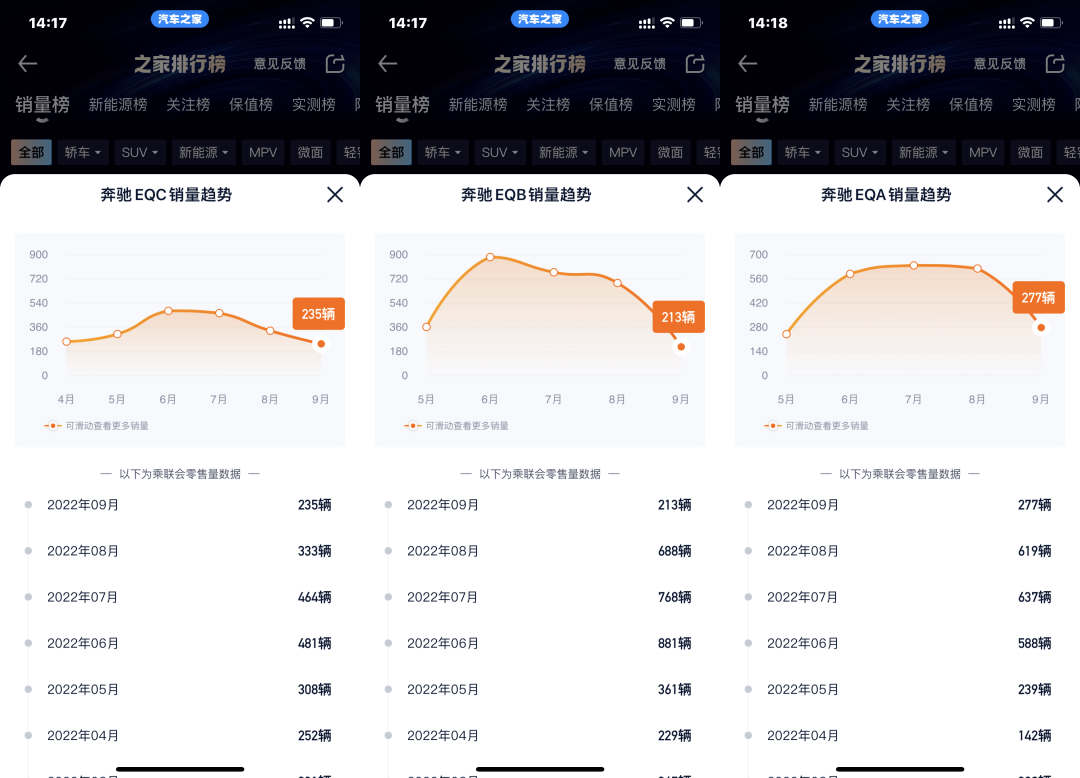Tap 2022年09月 row in EQC list

point(180,505)
